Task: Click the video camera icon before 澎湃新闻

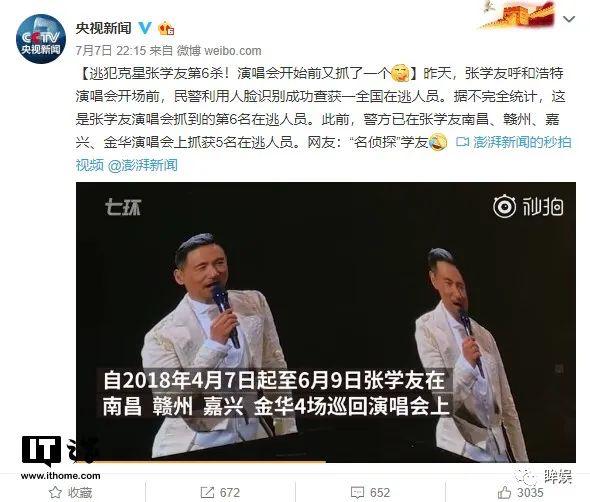Action: (x=462, y=142)
